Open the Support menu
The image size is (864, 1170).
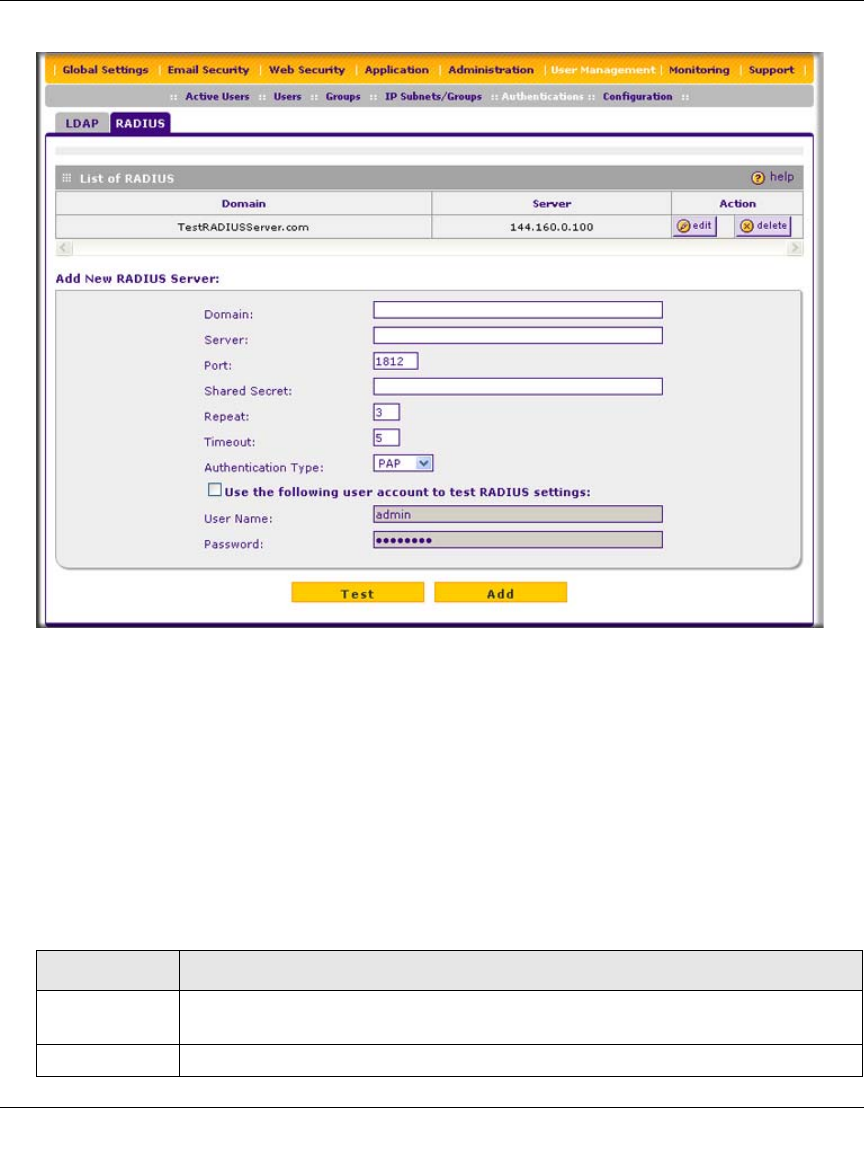[x=771, y=70]
